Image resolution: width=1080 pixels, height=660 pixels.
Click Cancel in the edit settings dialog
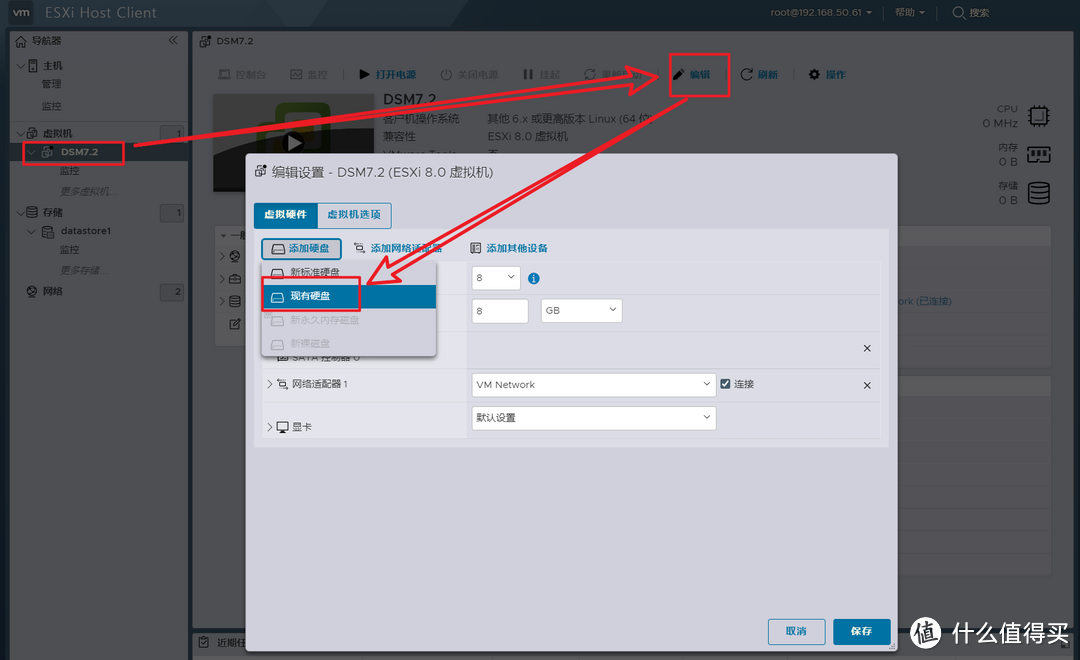click(x=796, y=631)
